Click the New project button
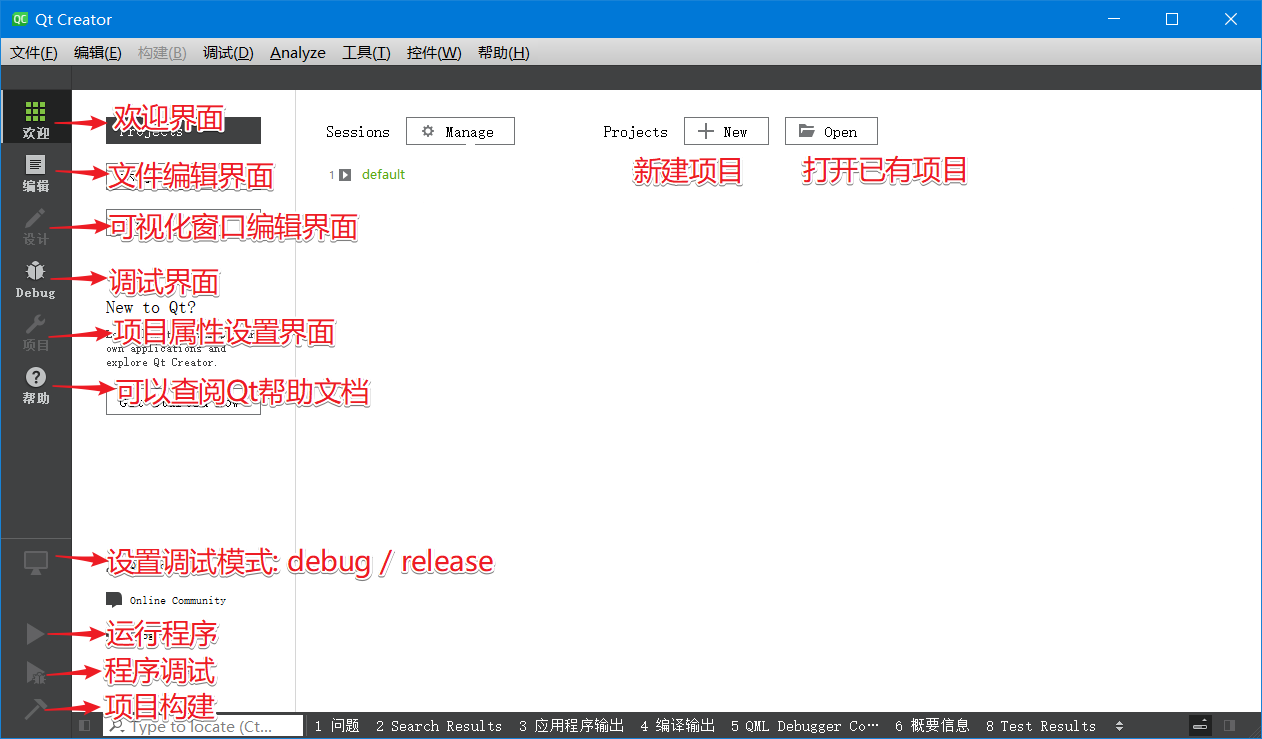This screenshot has width=1262, height=739. [x=726, y=131]
